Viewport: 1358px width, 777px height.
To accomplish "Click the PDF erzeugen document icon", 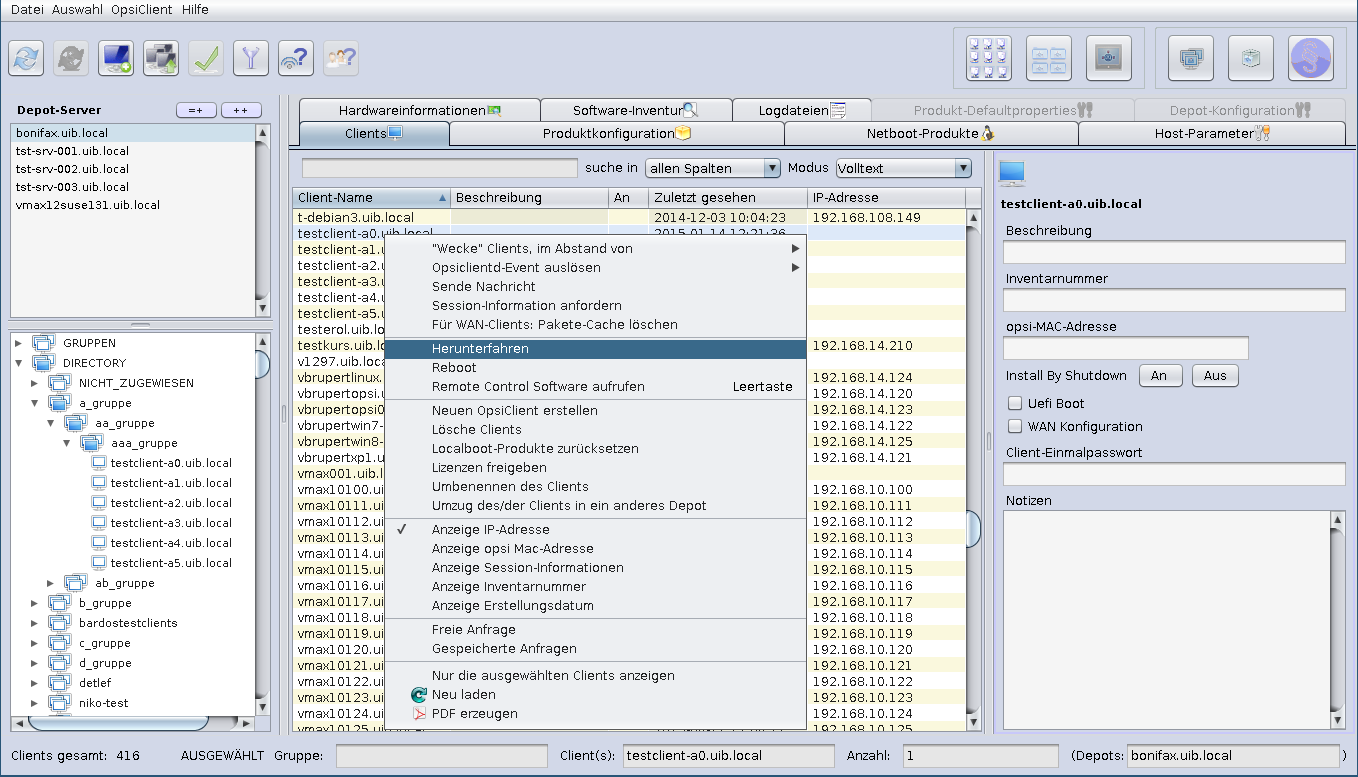I will 419,714.
